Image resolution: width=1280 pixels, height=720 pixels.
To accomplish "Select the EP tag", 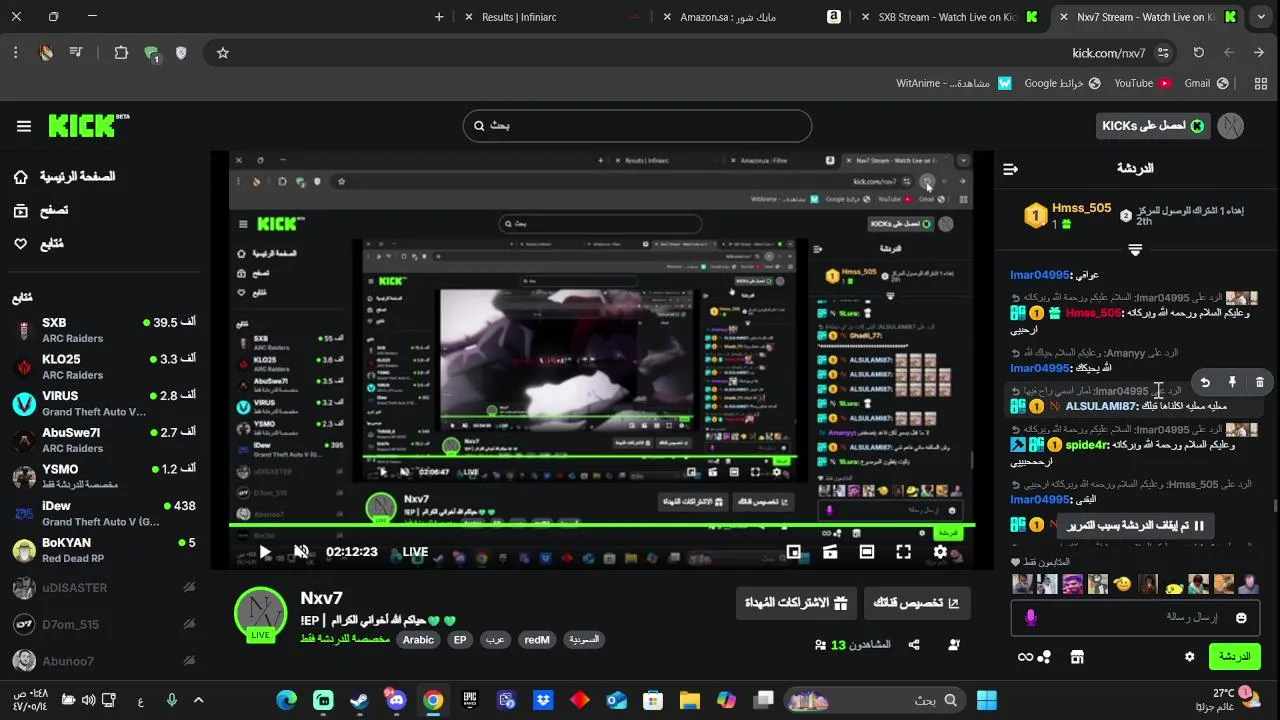I will pos(460,640).
